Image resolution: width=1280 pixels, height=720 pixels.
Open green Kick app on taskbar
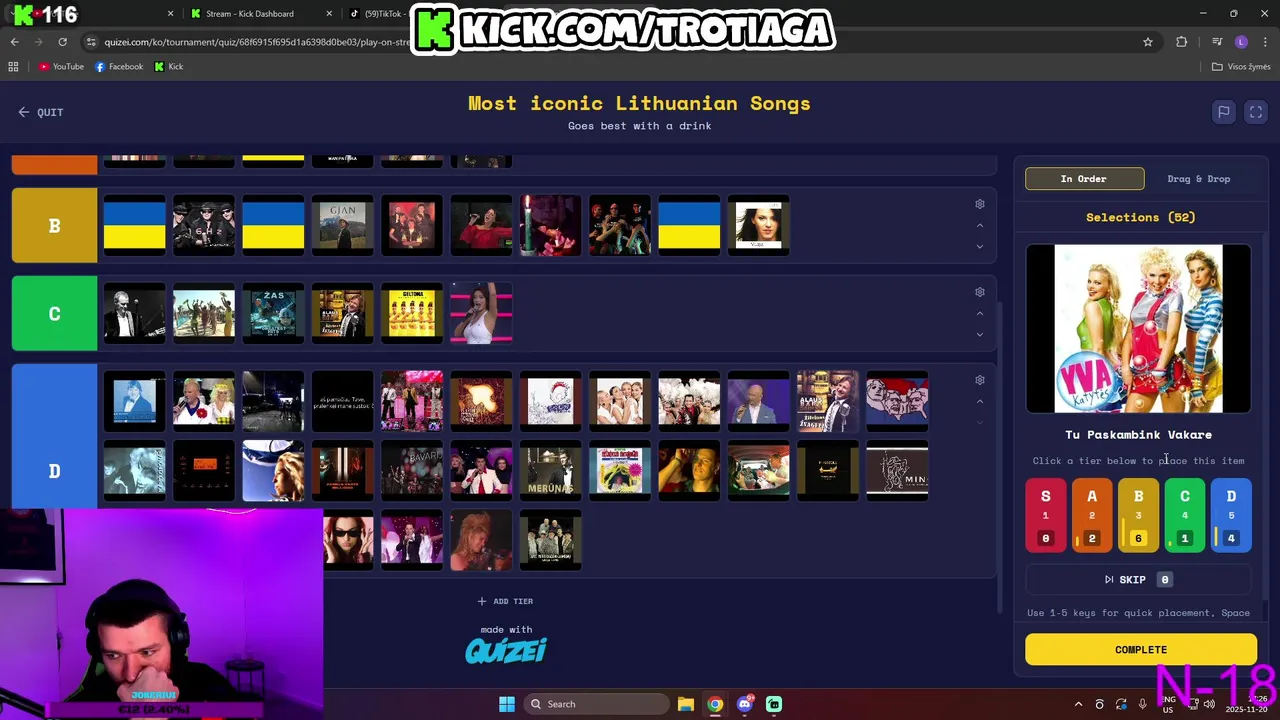(x=774, y=704)
